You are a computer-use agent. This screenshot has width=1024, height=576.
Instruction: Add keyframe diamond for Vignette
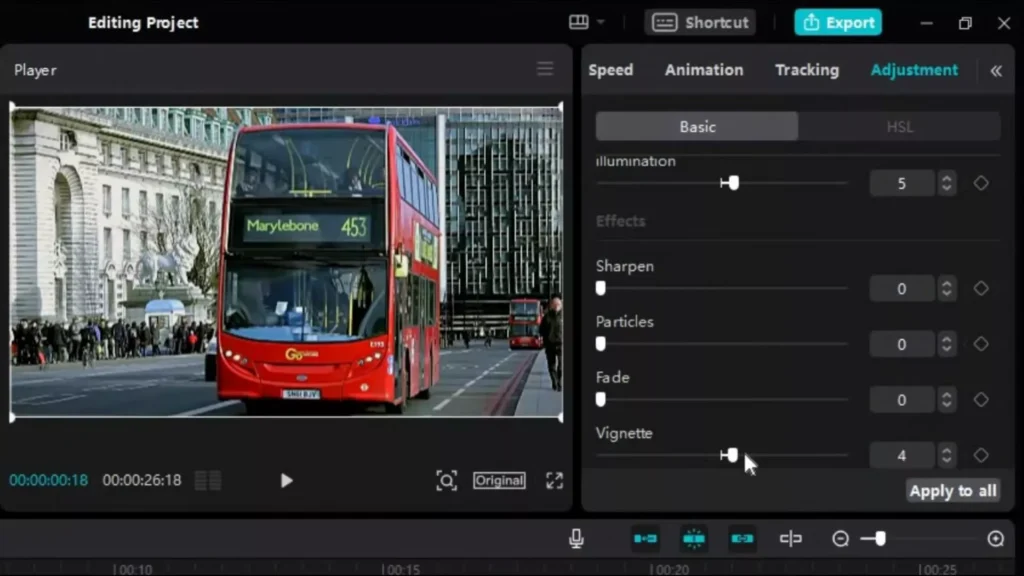981,455
